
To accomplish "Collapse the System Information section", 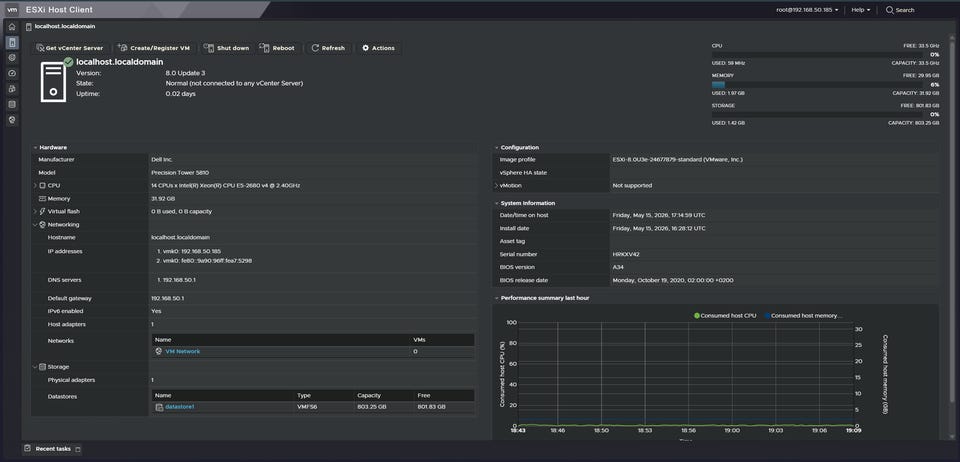I will (x=496, y=203).
